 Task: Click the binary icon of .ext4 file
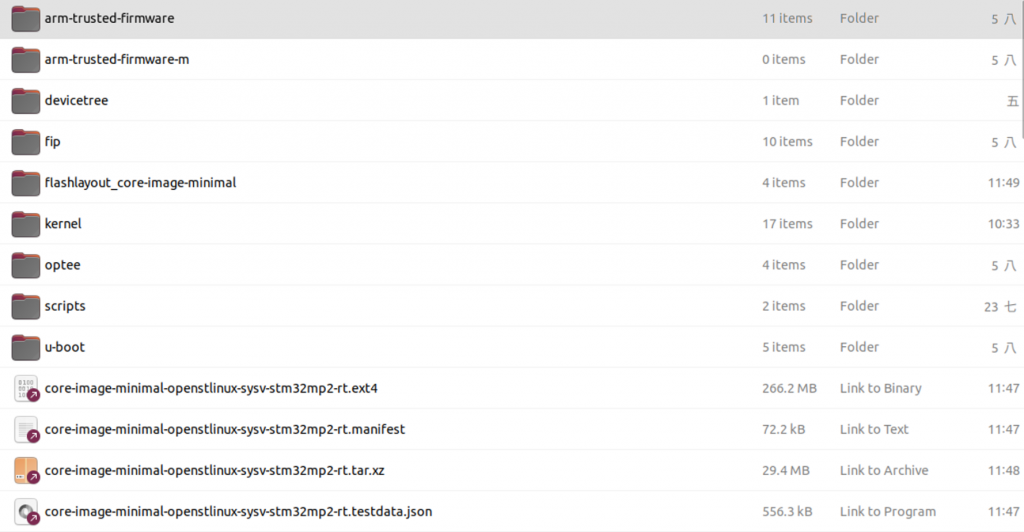click(26, 388)
